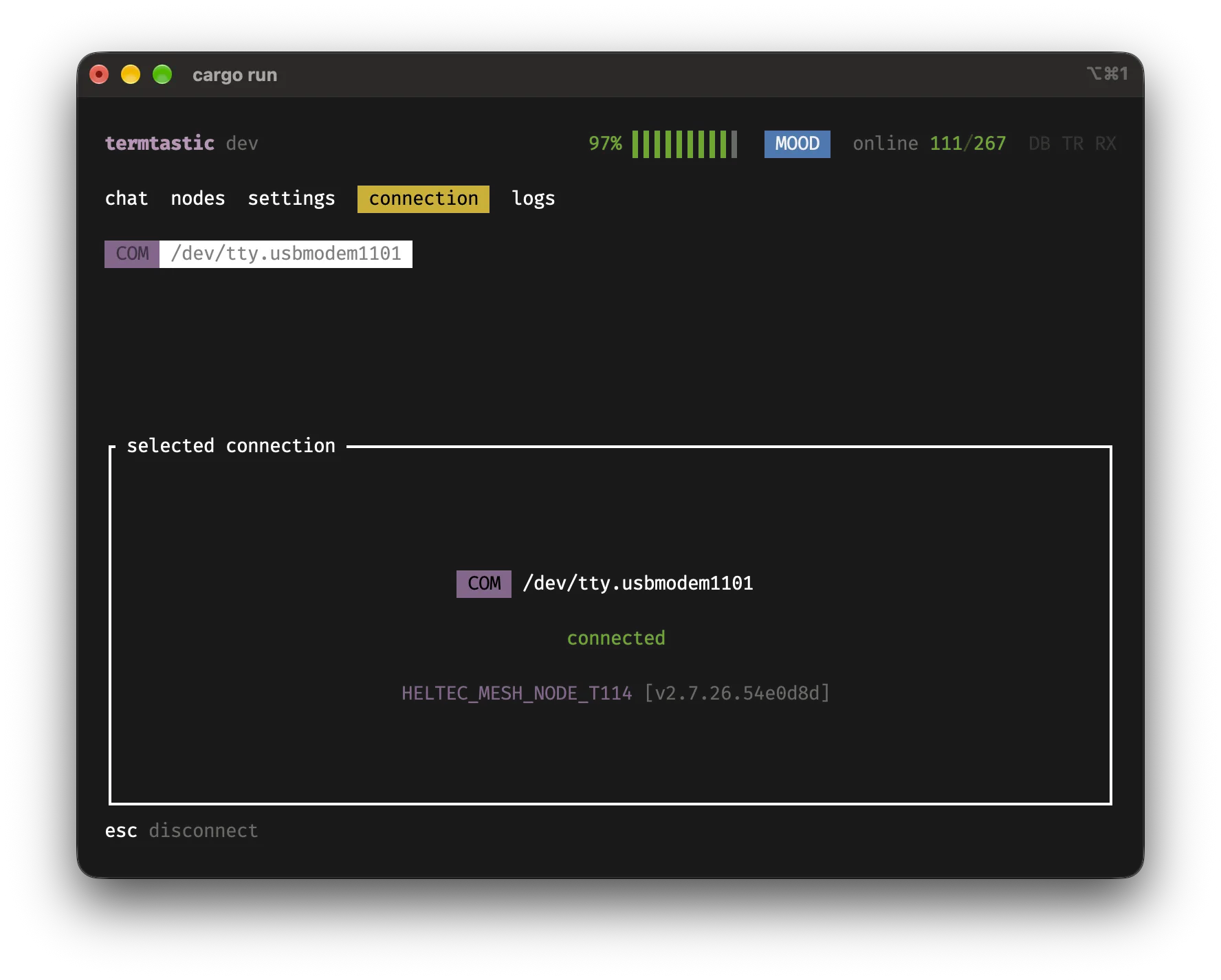The image size is (1221, 980).
Task: Click the dev label beside termtastic
Action: tap(242, 144)
